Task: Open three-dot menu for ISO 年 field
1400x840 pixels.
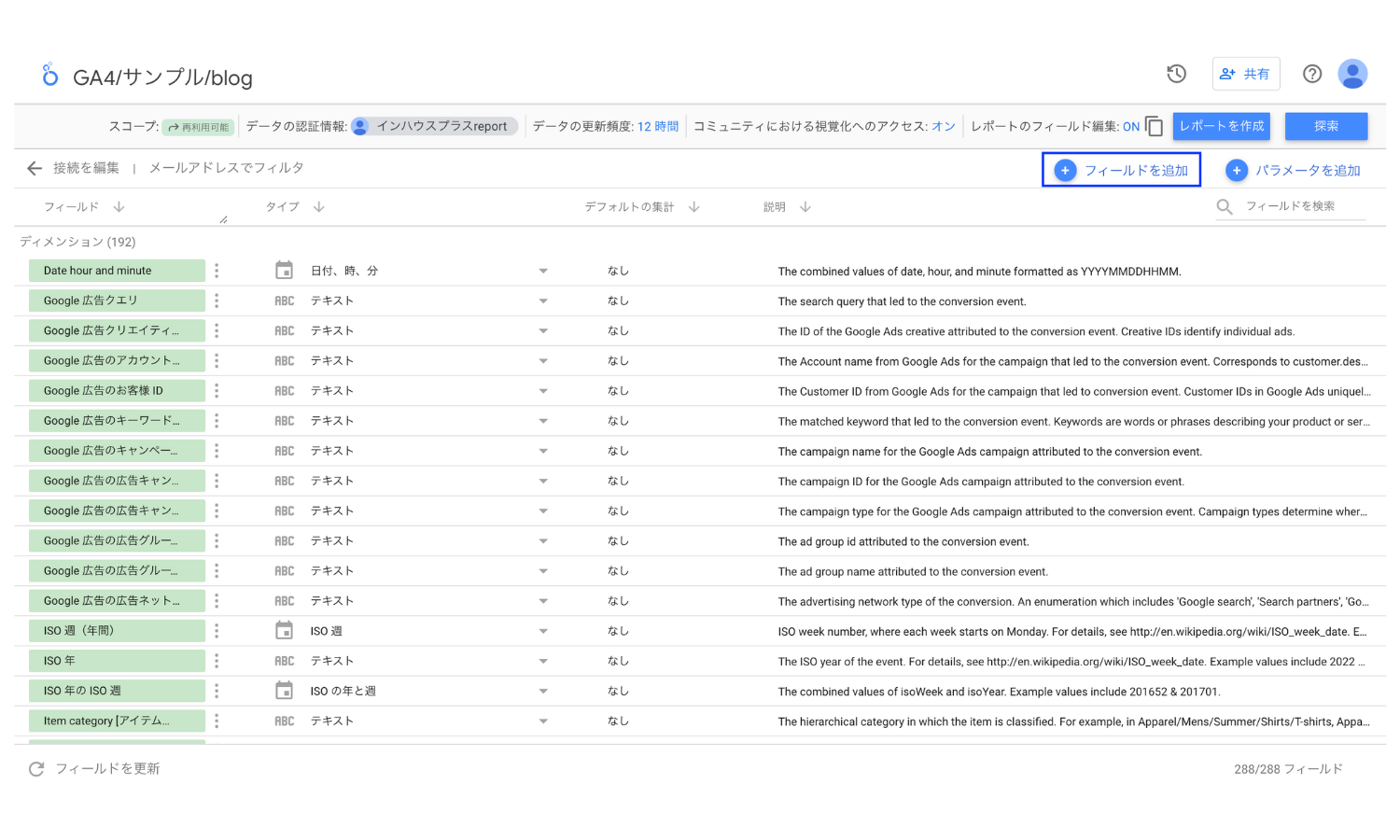Action: [x=217, y=661]
